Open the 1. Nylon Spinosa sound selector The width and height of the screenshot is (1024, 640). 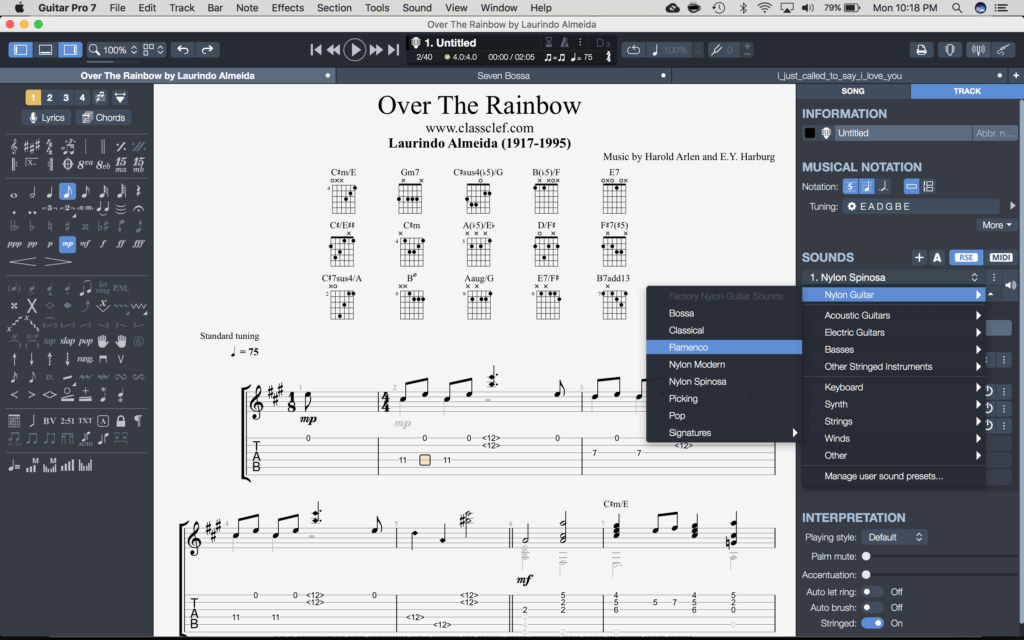[893, 278]
